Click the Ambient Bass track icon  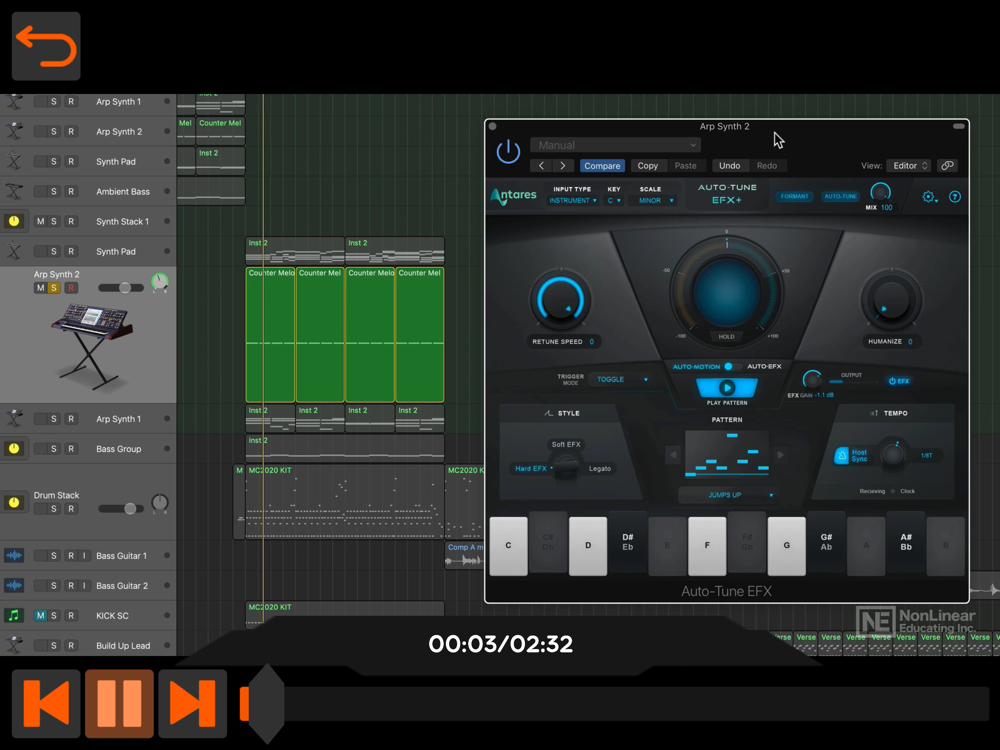point(13,191)
